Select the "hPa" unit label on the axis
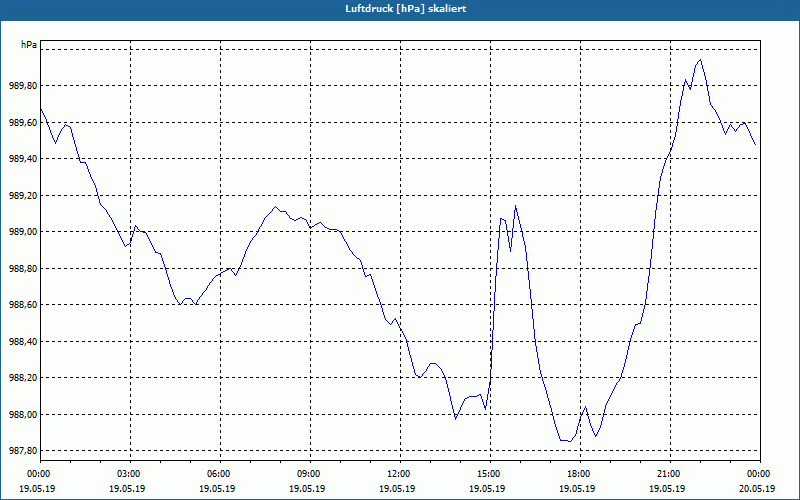The image size is (800, 500). 29,44
